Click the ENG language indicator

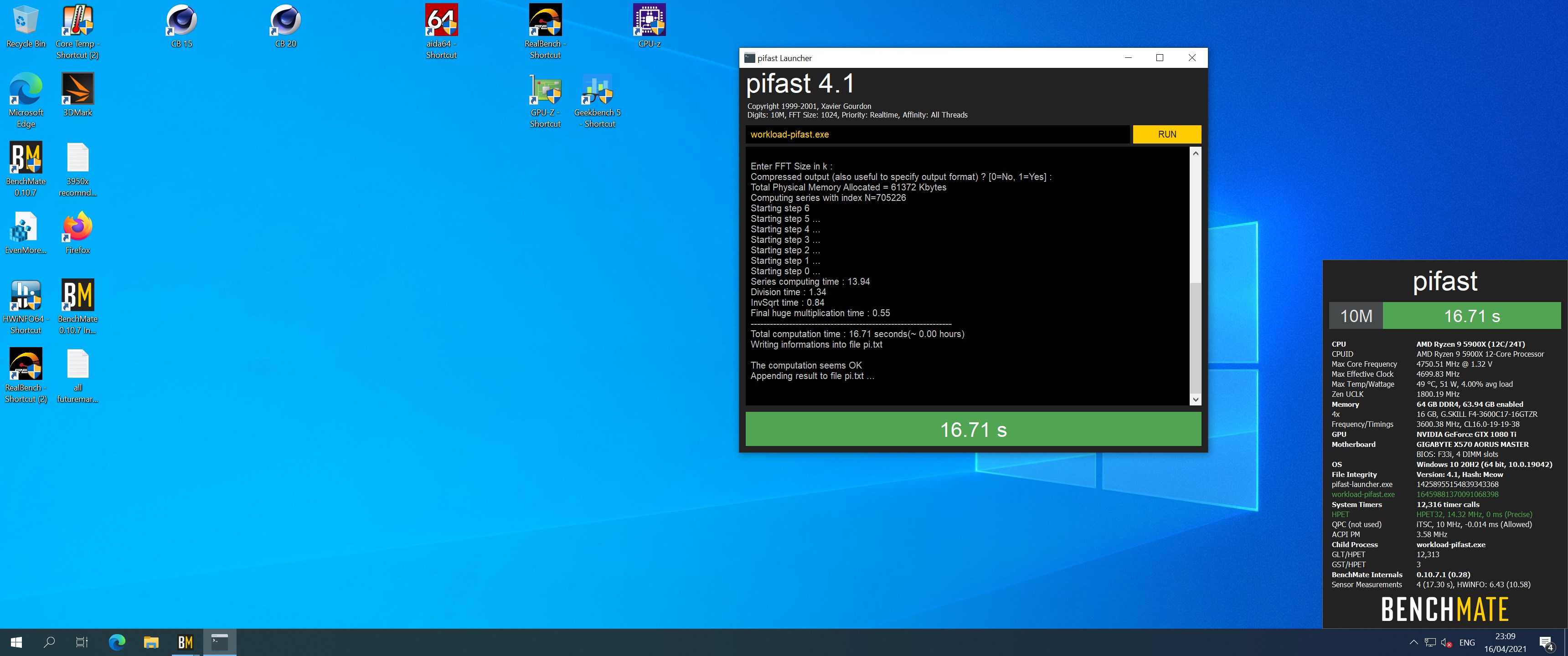[1467, 643]
